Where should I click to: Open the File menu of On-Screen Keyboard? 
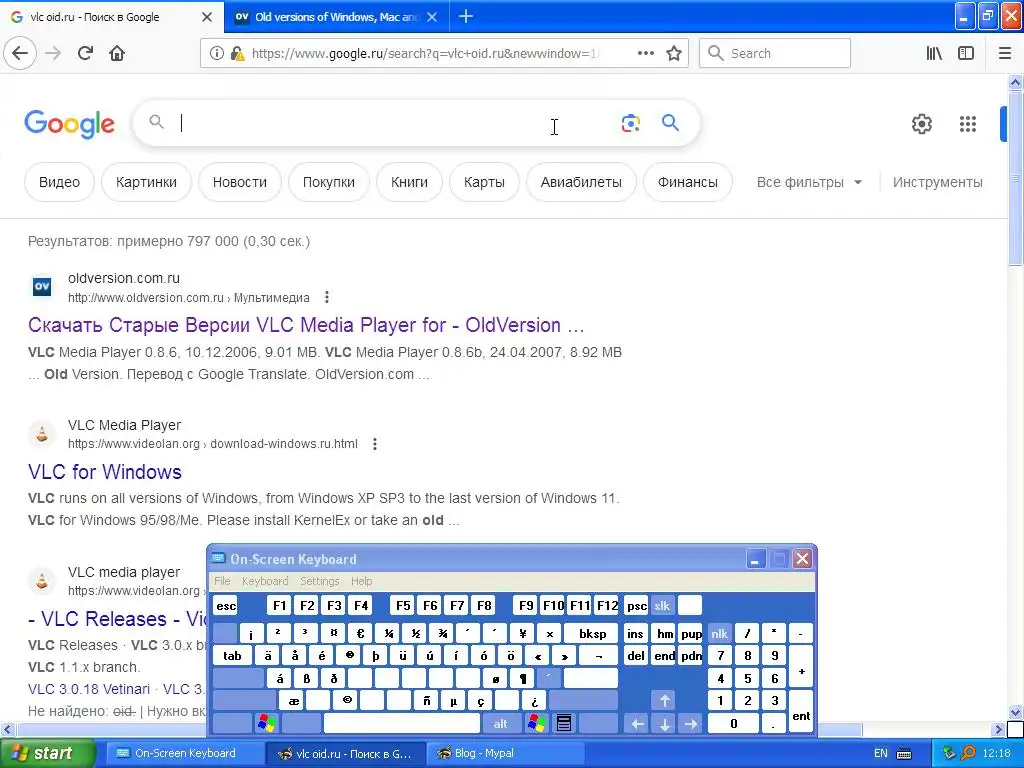(x=222, y=581)
